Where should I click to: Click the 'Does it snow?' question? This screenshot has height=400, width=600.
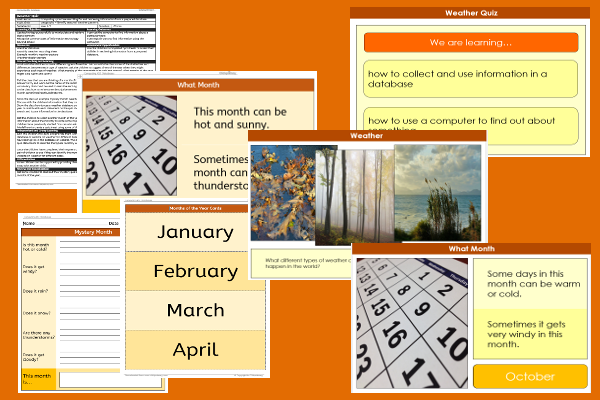[x=36, y=313]
